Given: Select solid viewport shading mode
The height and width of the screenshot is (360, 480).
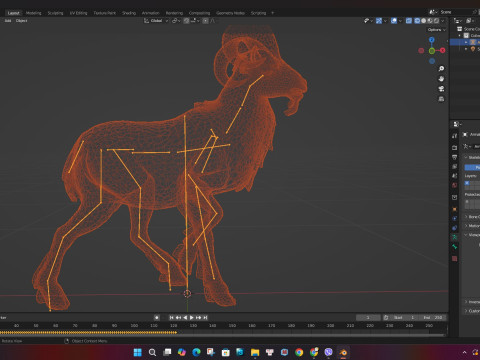Looking at the screenshot, I should [x=424, y=21].
